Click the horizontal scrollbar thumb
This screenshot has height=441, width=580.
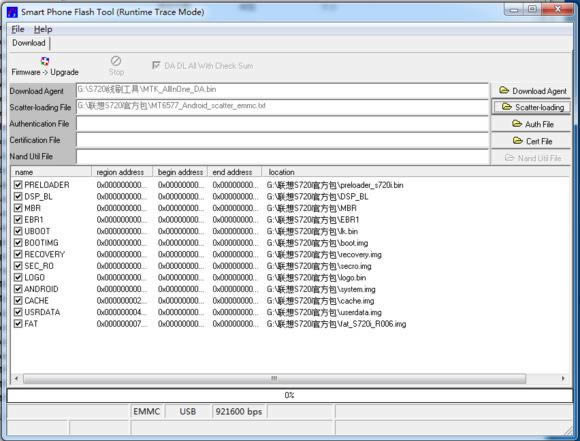pyautogui.click(x=274, y=378)
